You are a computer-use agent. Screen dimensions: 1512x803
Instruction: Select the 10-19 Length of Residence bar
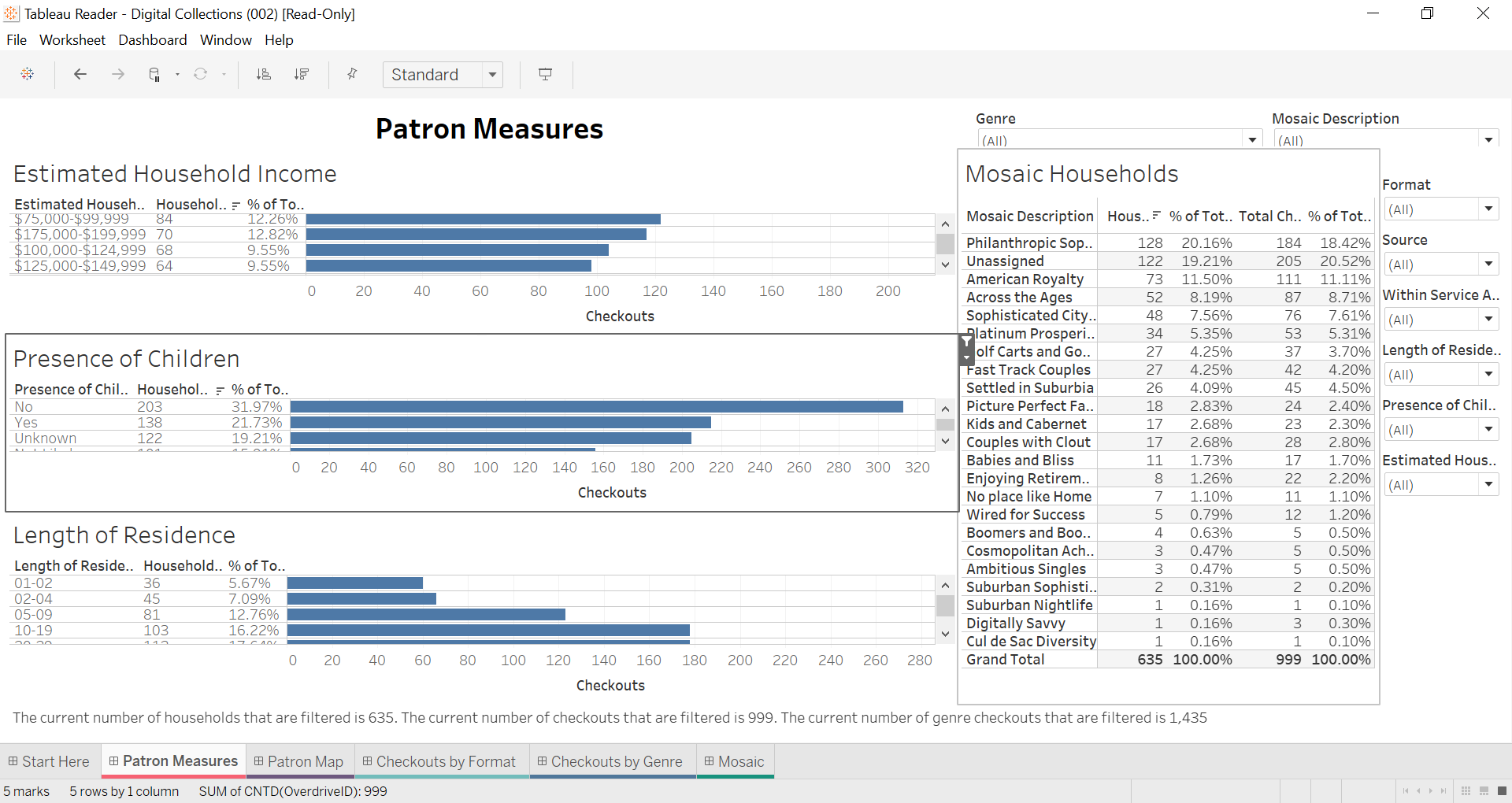coord(488,631)
